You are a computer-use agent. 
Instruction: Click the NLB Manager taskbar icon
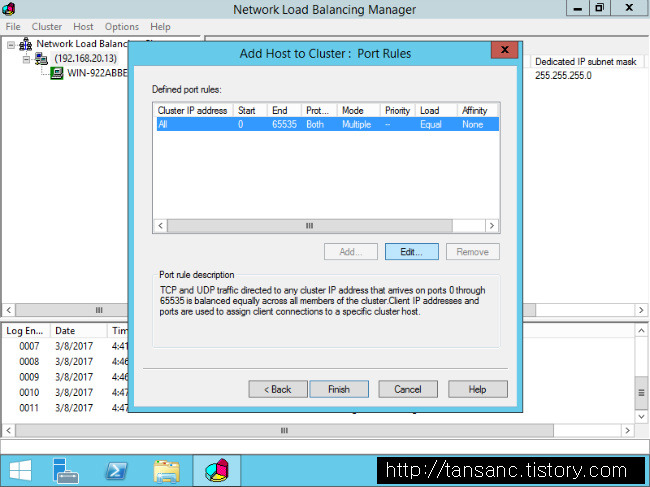pyautogui.click(x=217, y=471)
